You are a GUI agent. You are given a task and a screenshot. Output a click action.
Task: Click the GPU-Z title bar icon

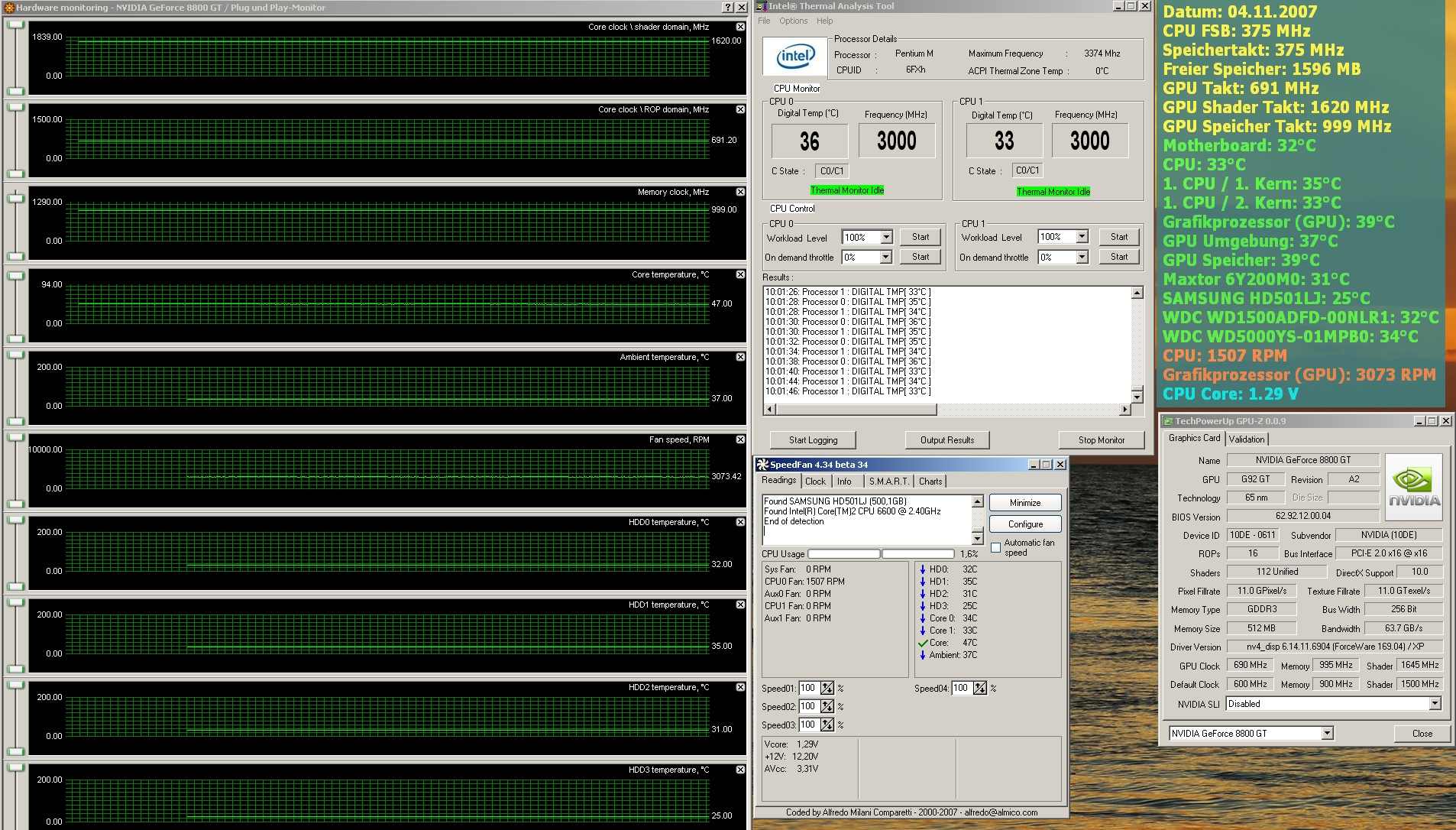[1167, 421]
